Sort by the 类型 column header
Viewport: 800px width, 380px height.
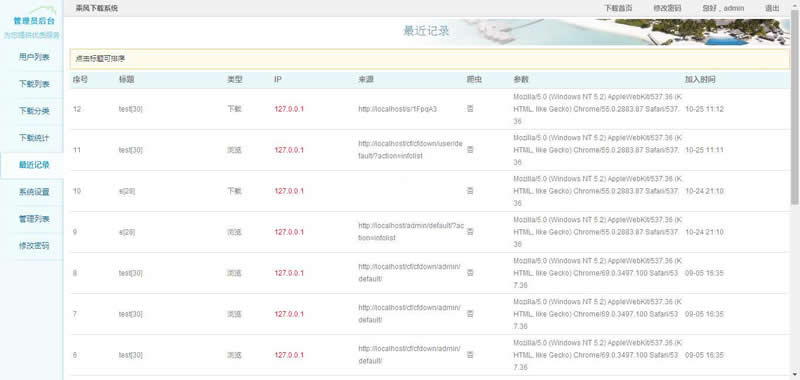point(235,80)
